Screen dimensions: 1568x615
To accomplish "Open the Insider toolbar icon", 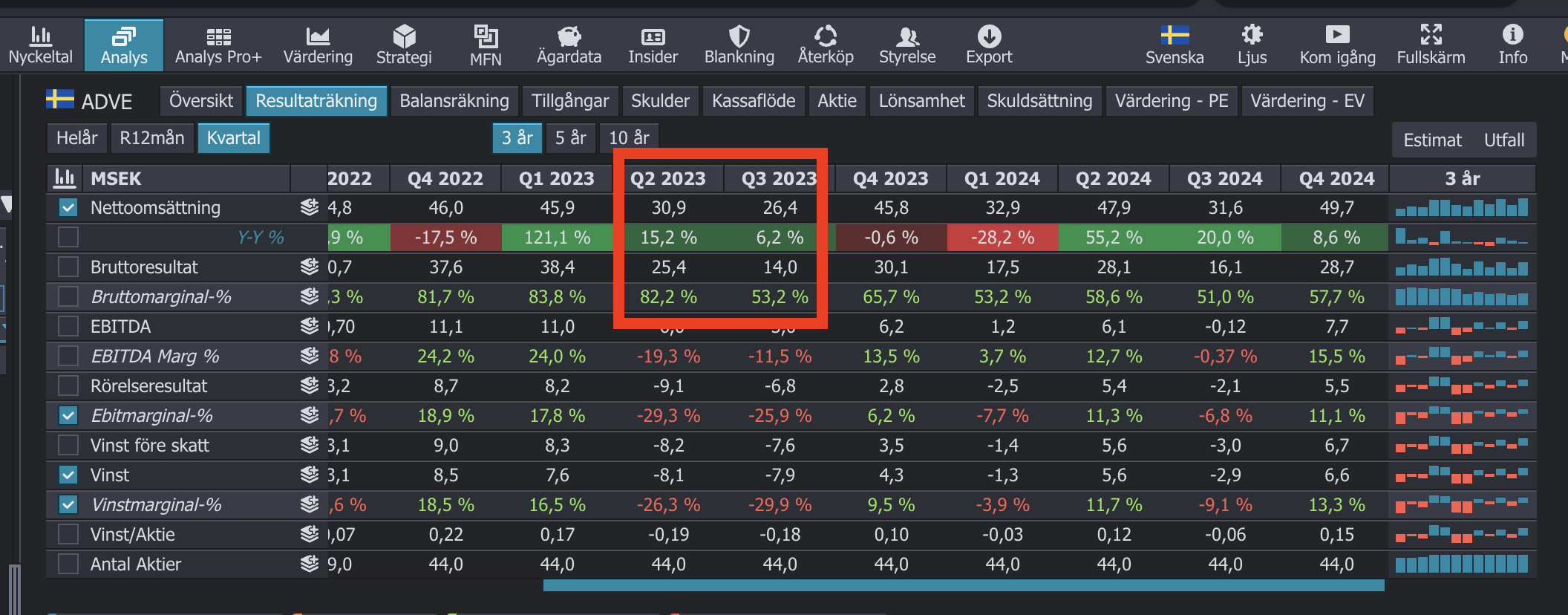I will 653,36.
